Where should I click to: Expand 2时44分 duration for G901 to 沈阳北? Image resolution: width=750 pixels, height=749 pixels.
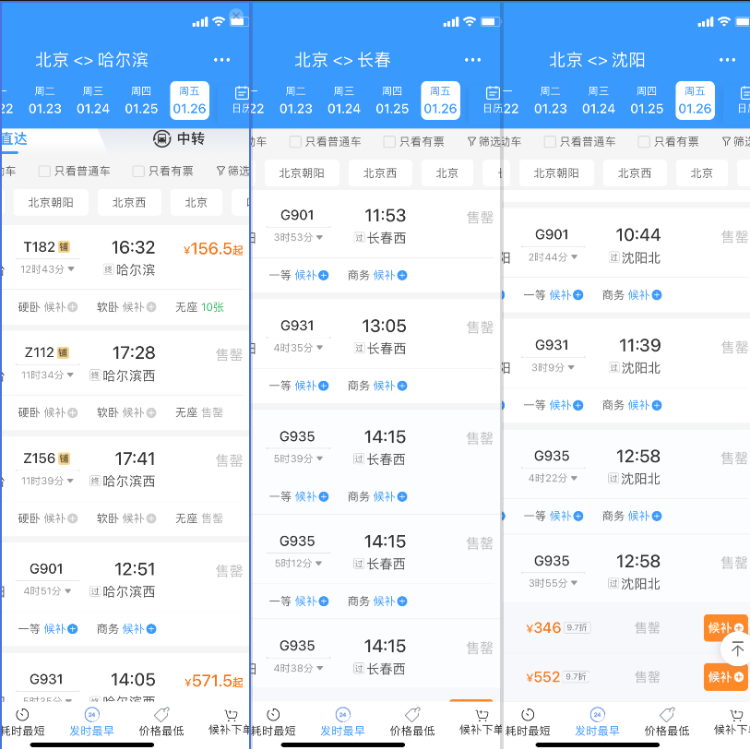pos(551,257)
